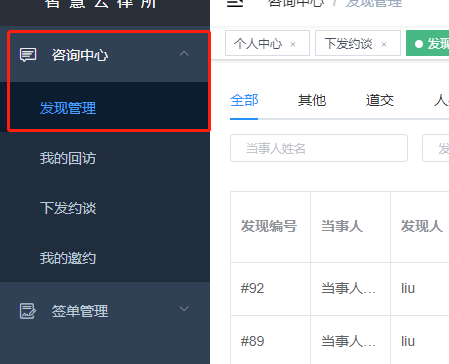
Task: Click the 咨询中心 breadcrumb link
Action: tap(296, 3)
